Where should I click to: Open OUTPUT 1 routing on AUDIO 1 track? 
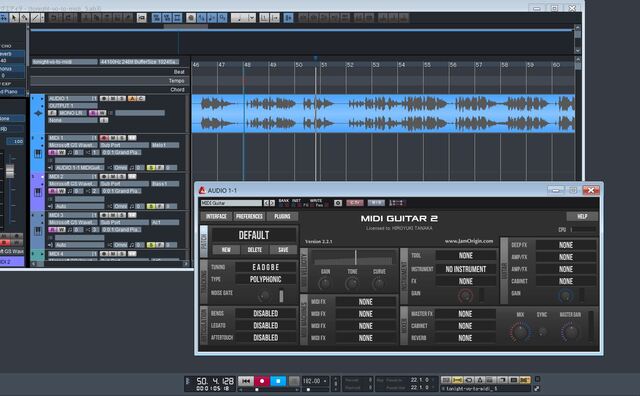point(73,105)
